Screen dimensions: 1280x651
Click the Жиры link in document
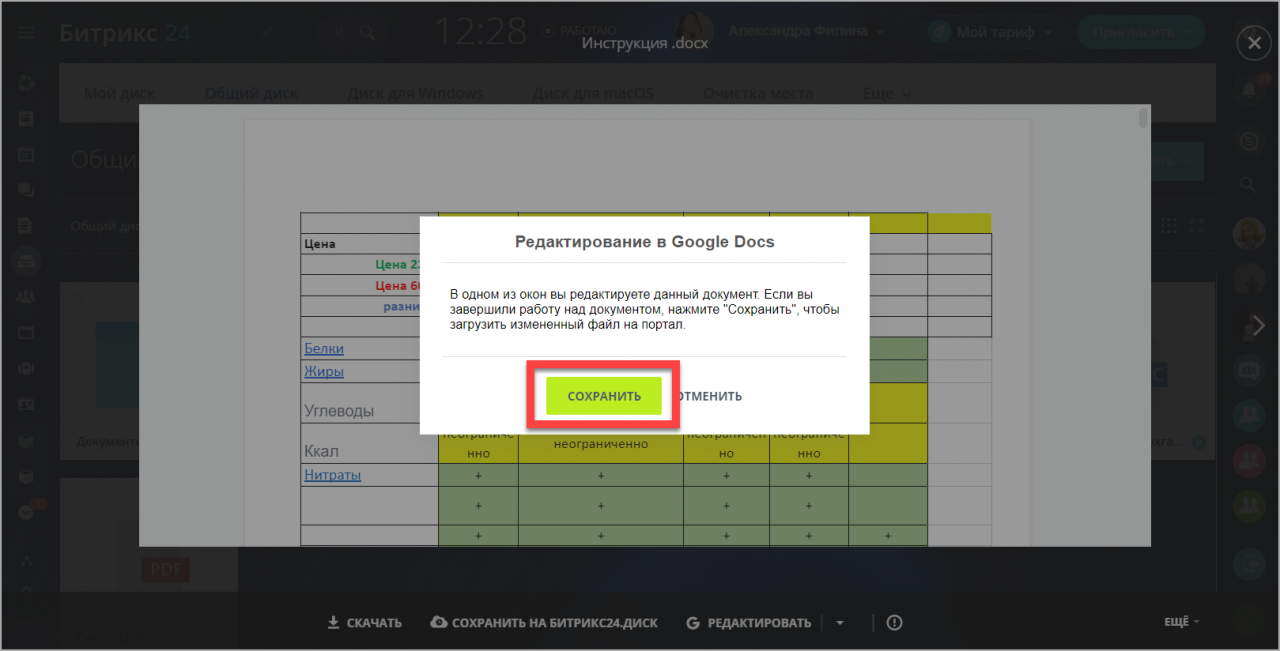(324, 371)
